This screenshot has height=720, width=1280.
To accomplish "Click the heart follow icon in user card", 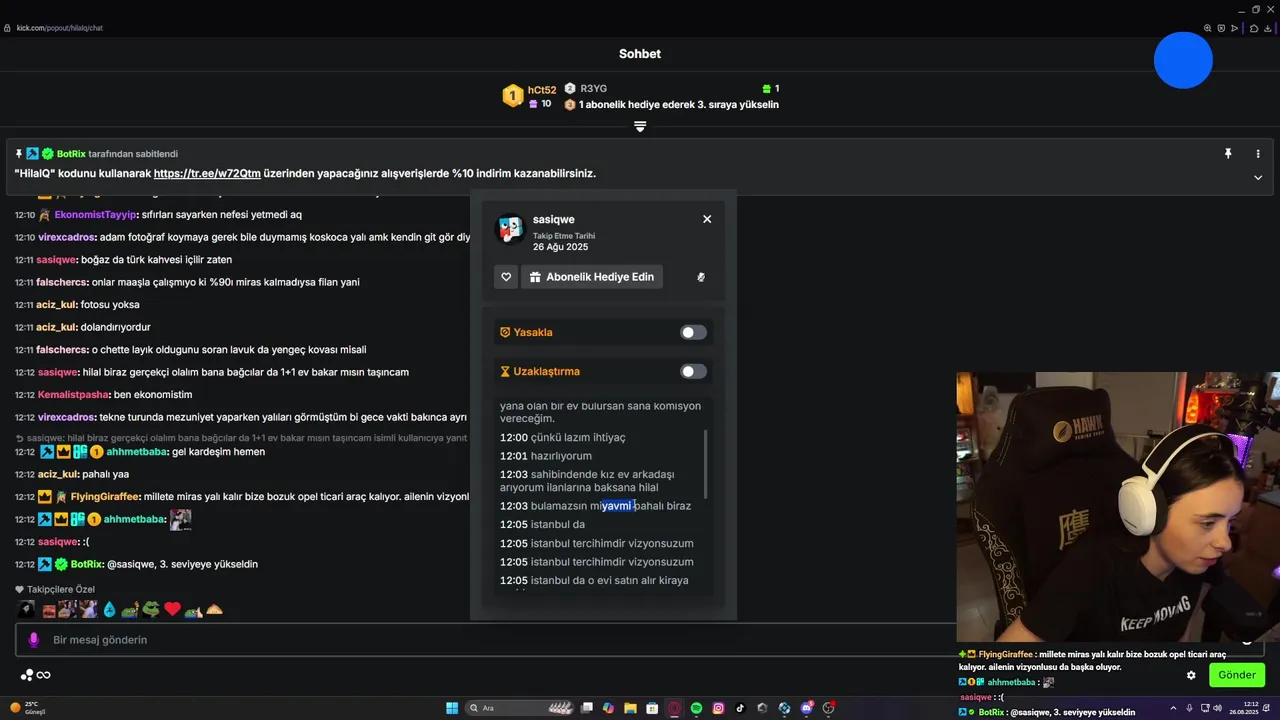I will coord(506,277).
